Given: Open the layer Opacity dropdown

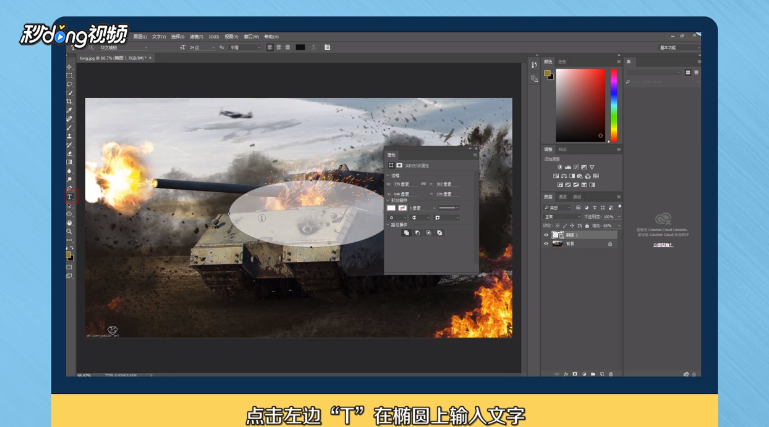Looking at the screenshot, I should [x=619, y=217].
